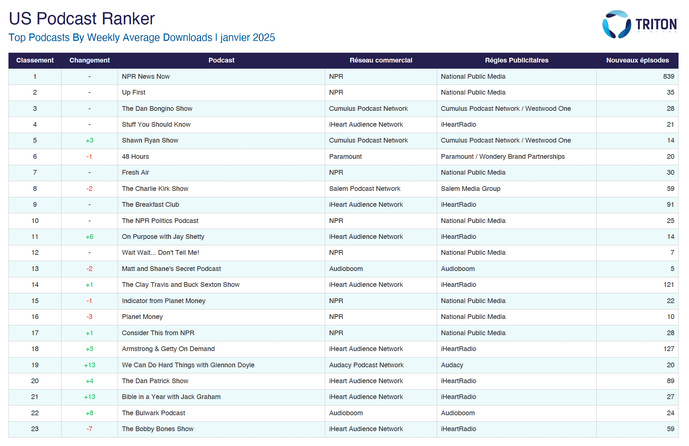Viewport: 689px width, 446px height.
Task: Select The Breakfast Club podcast
Action: pos(151,204)
